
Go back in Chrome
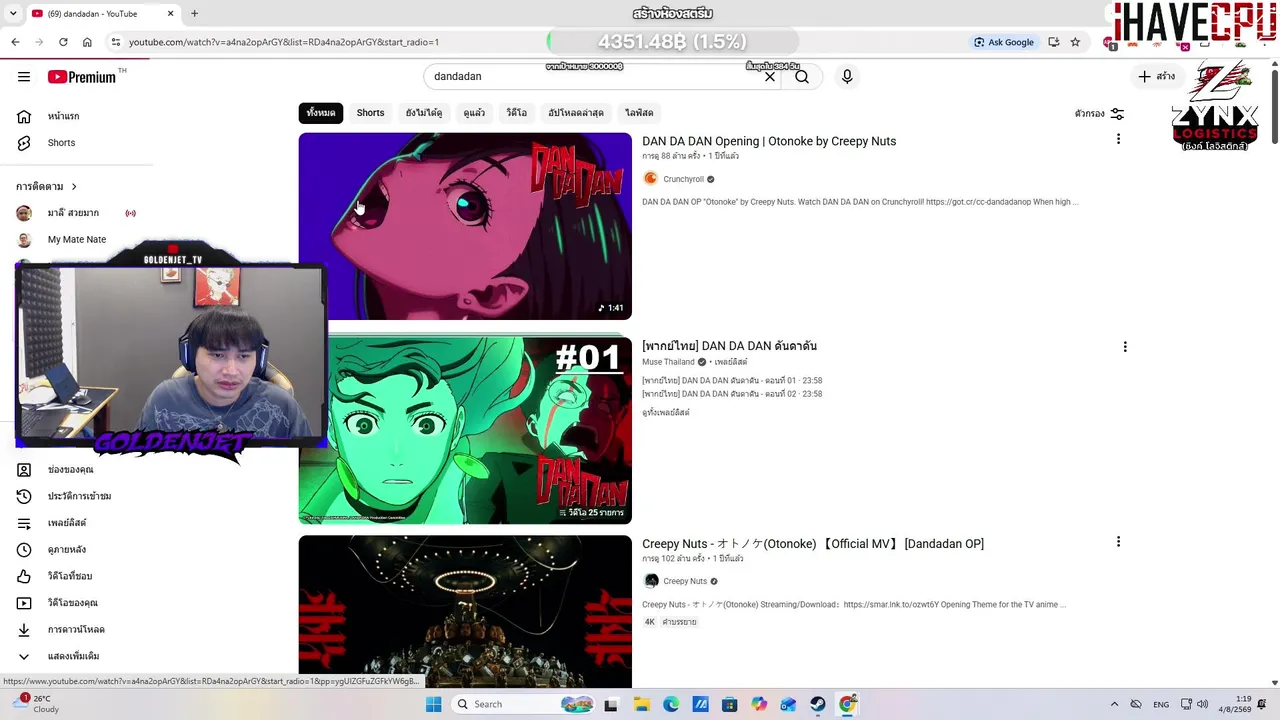(15, 42)
